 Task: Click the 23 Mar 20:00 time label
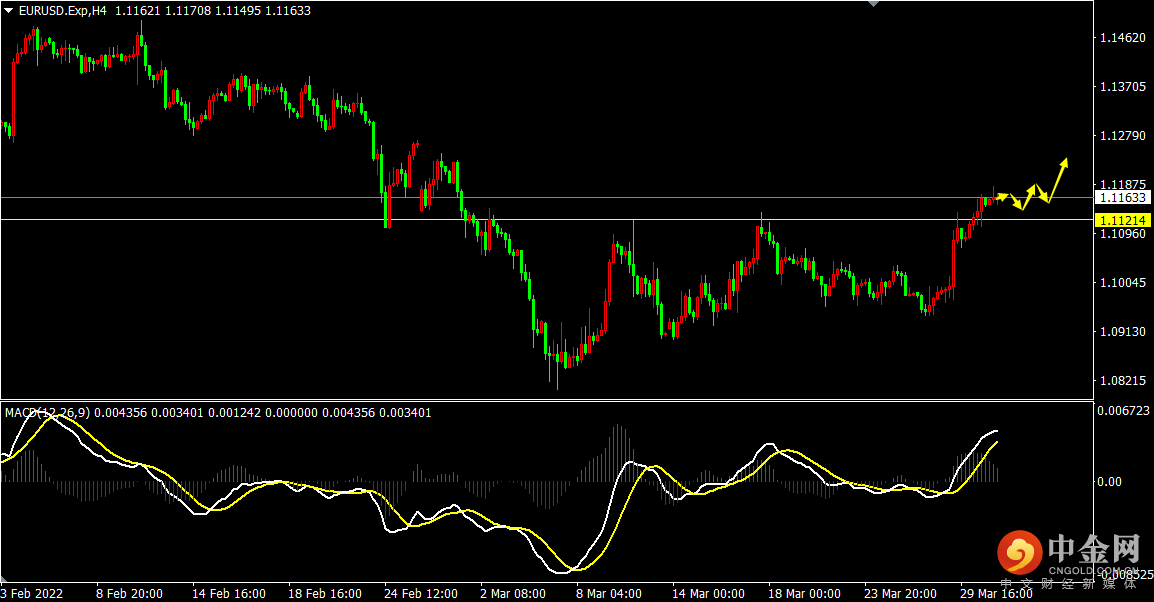900,593
